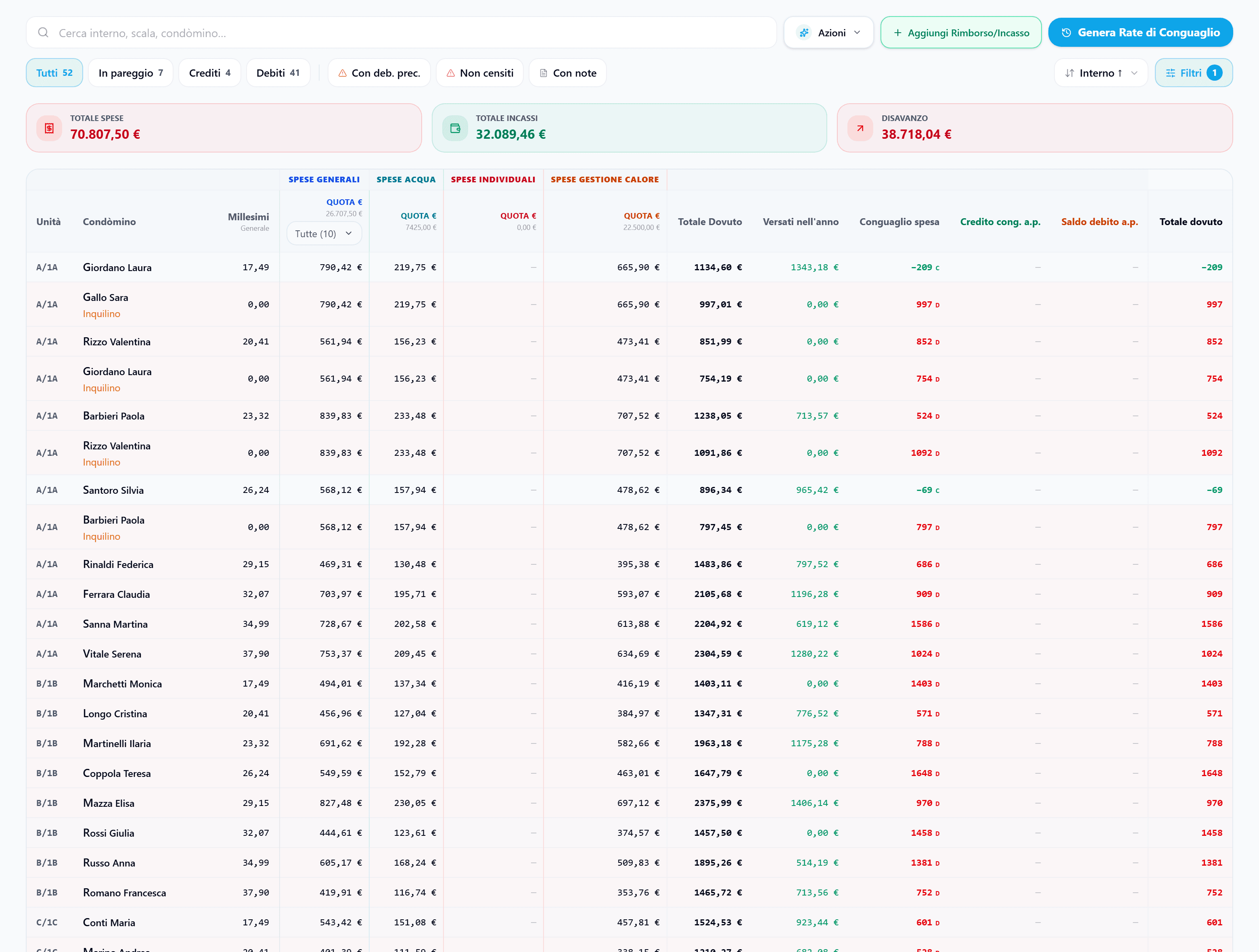1259x952 pixels.
Task: Click the sort arrows icon beside Interno
Action: tap(1069, 73)
